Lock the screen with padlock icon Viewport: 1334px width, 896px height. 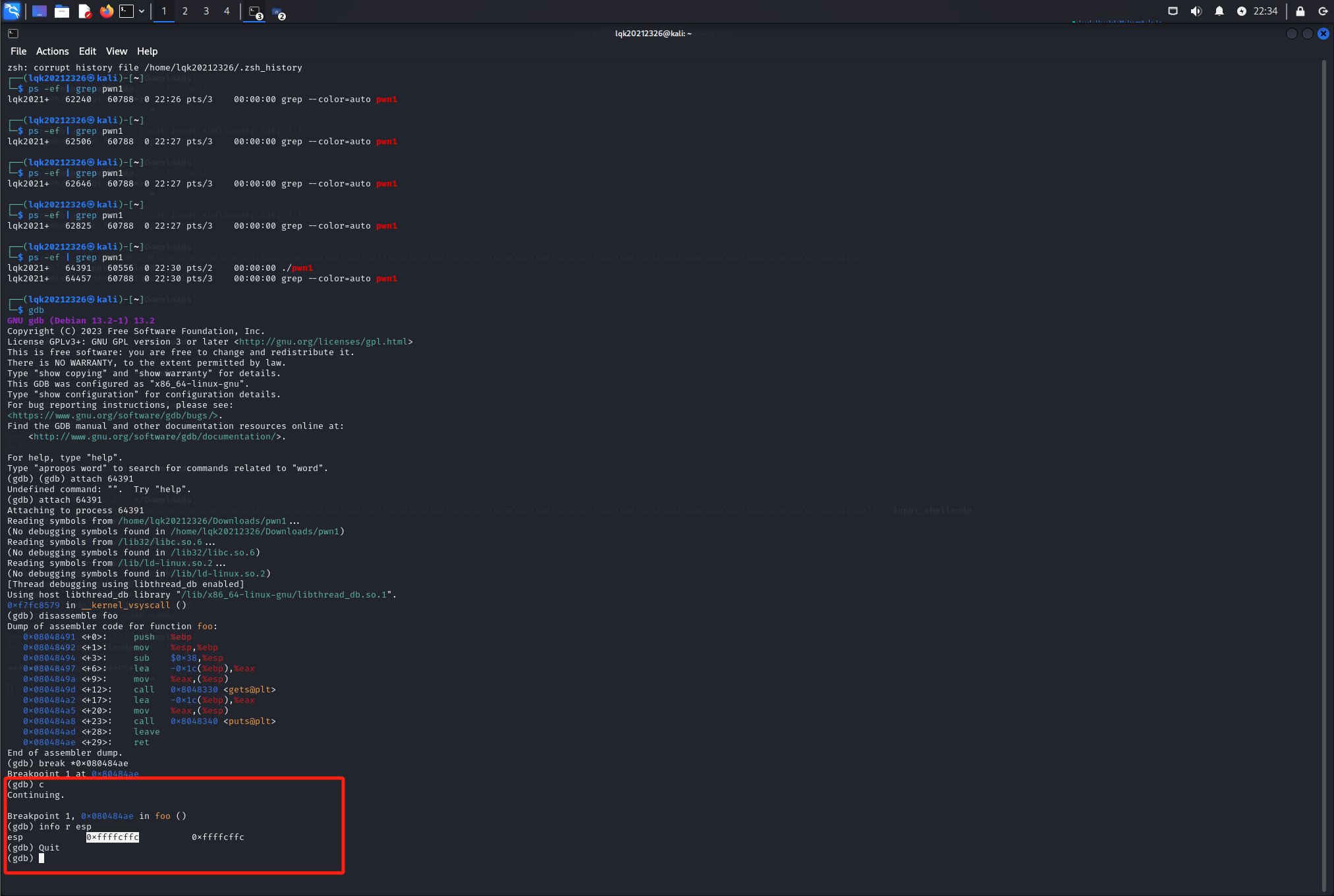pyautogui.click(x=1300, y=11)
